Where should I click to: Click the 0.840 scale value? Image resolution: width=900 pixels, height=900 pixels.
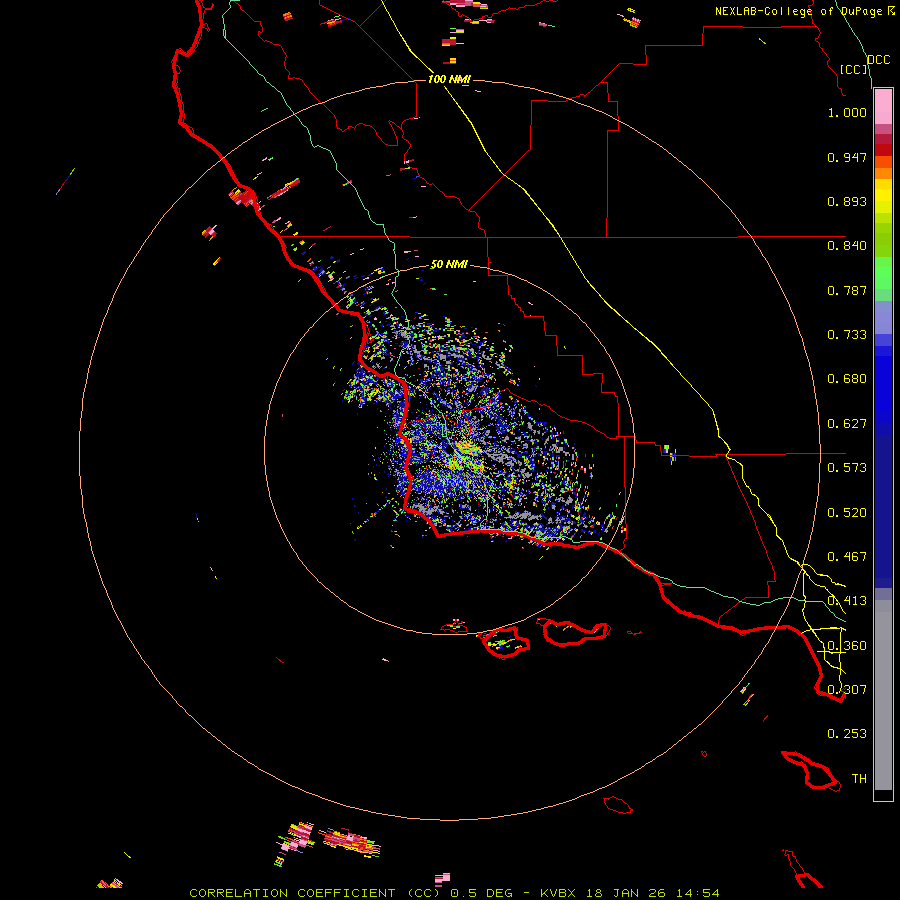(x=847, y=246)
